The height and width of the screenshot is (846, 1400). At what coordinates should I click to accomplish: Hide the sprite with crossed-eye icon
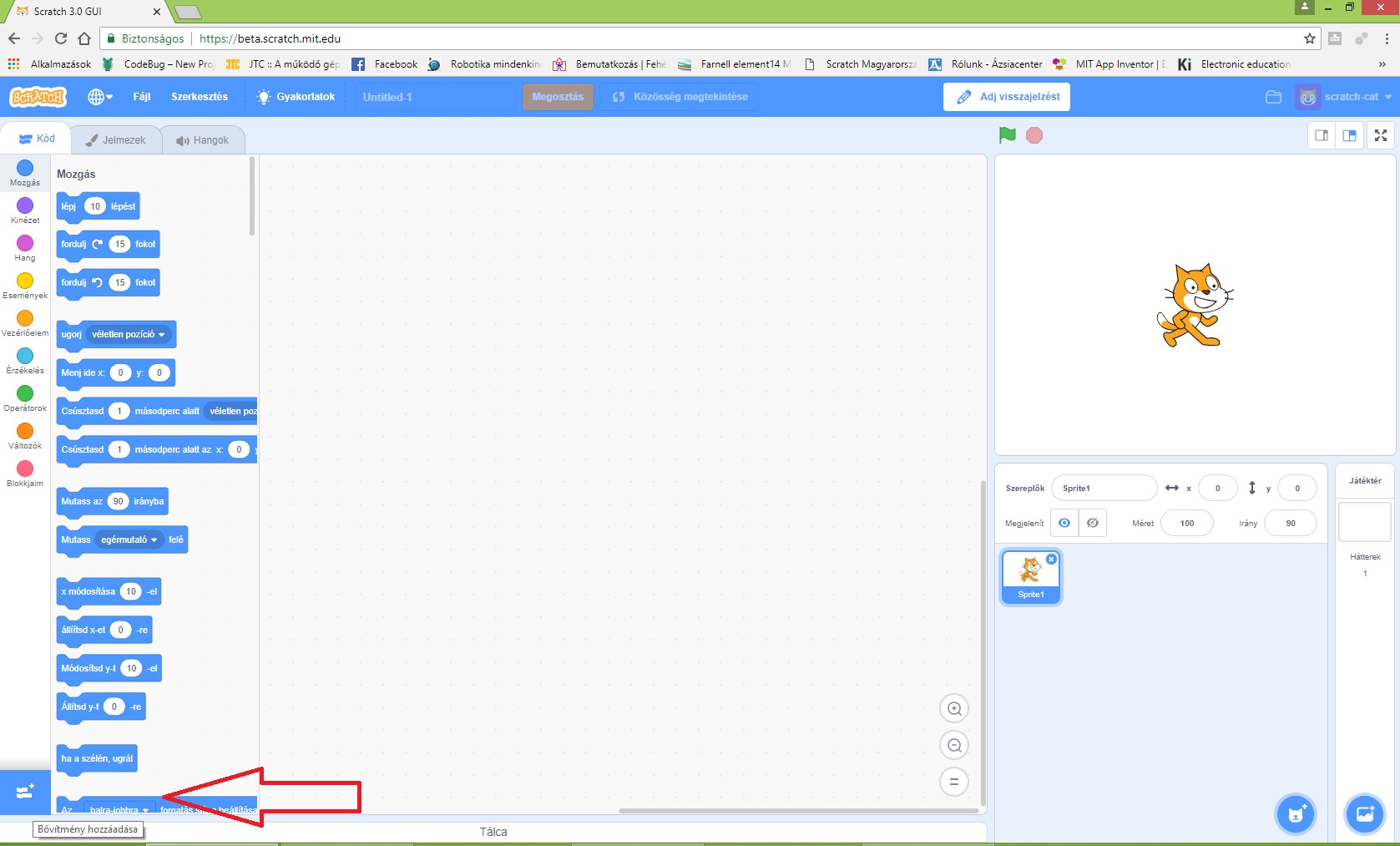(x=1093, y=524)
